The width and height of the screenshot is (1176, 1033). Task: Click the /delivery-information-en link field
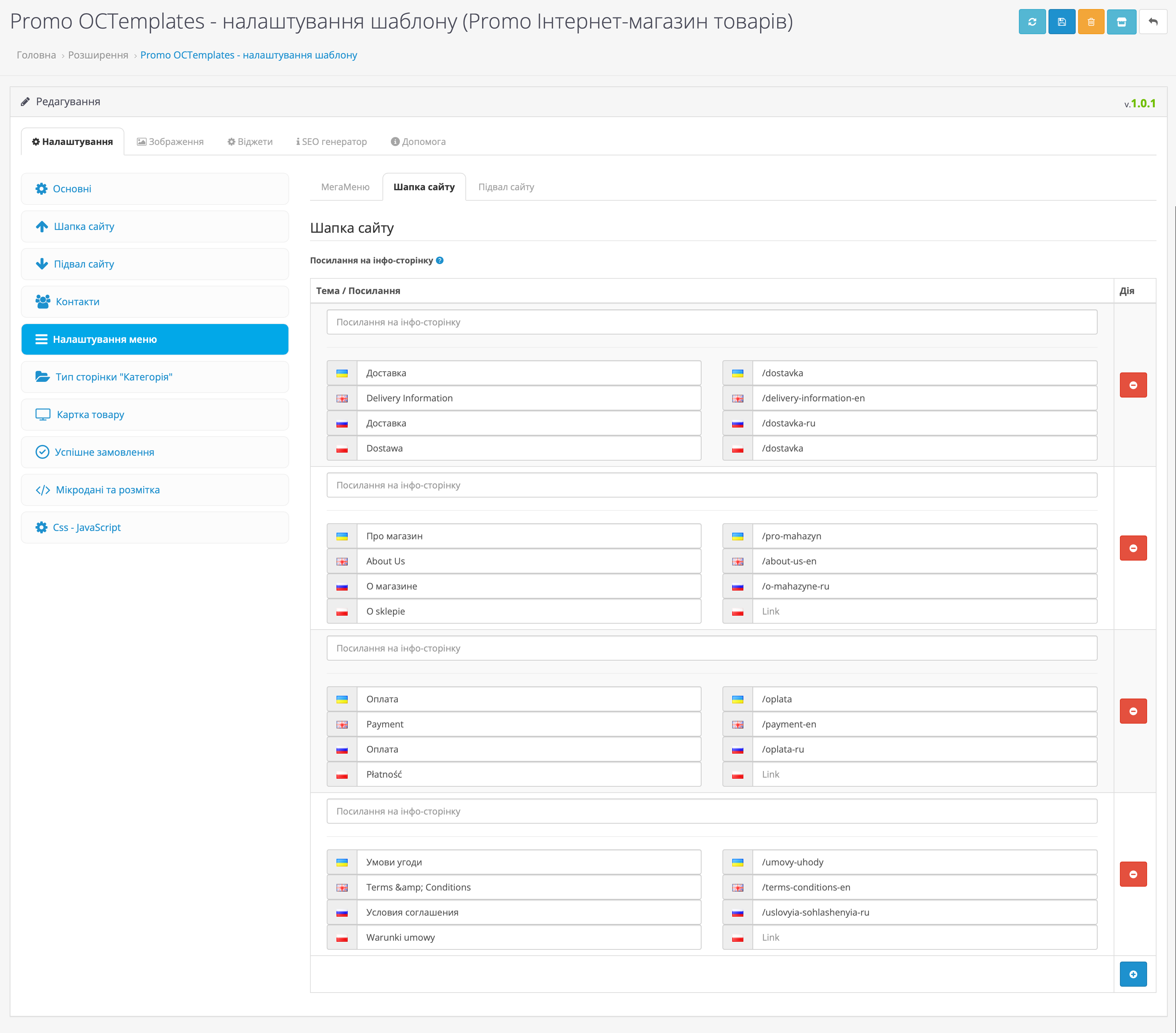coord(923,398)
